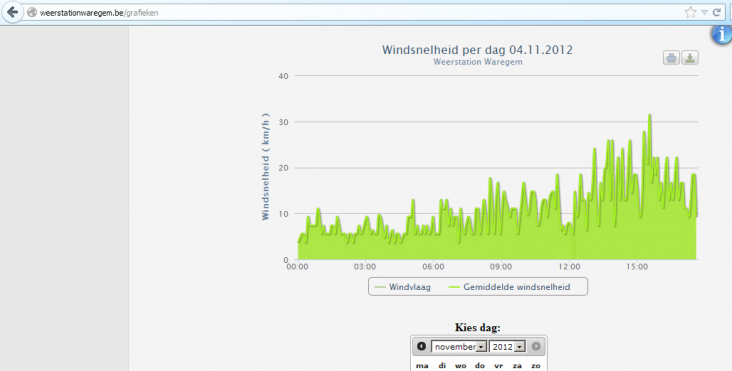
Task: Click the globe site identity icon
Action: [32, 13]
